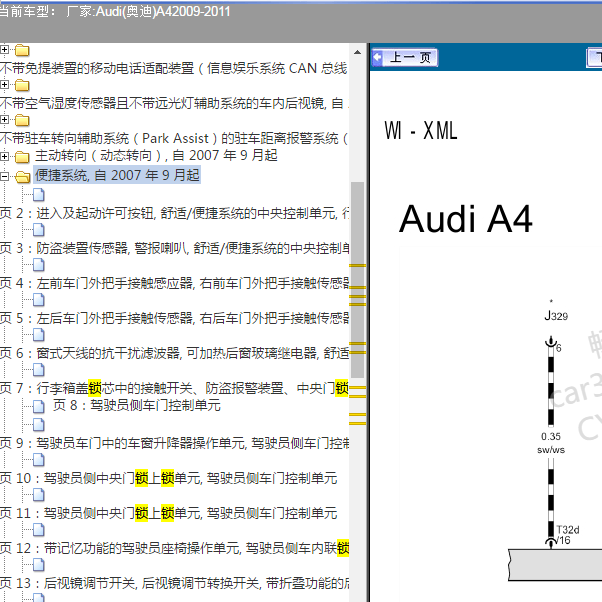Click the T32d/16 connector label
The image size is (602, 602).
tap(568, 535)
